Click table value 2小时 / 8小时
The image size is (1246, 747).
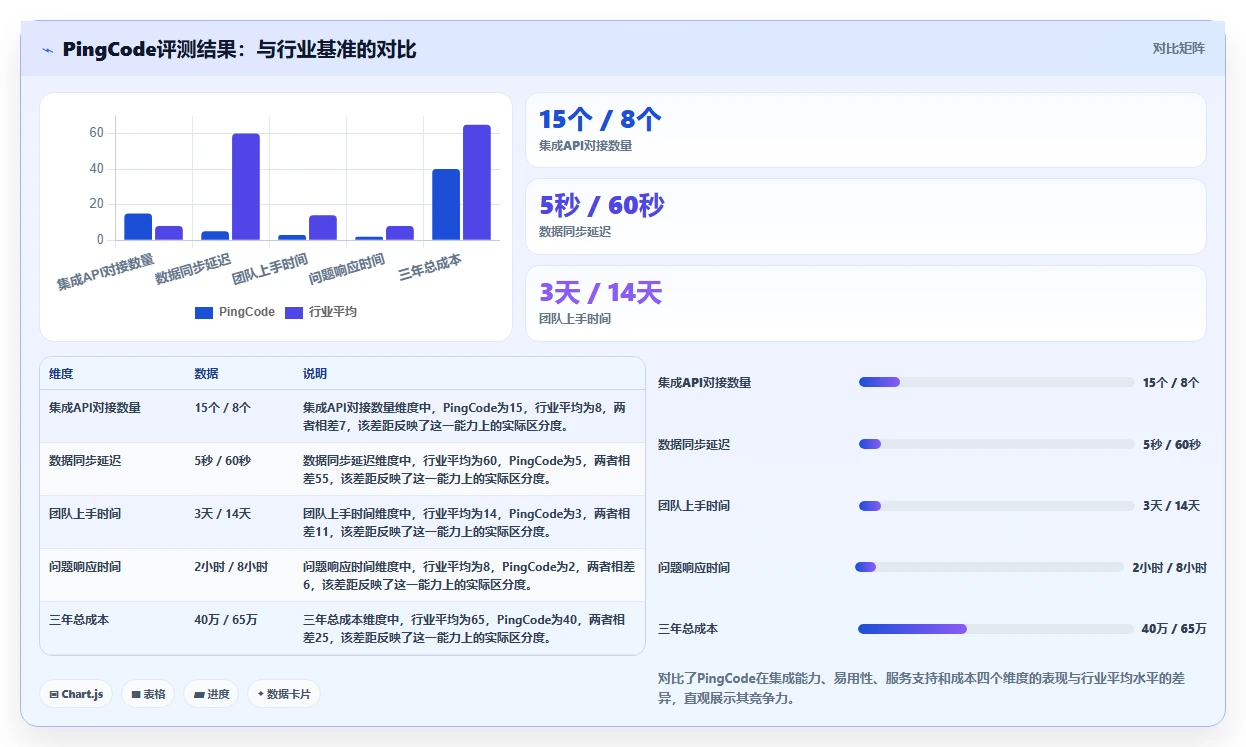click(x=231, y=567)
